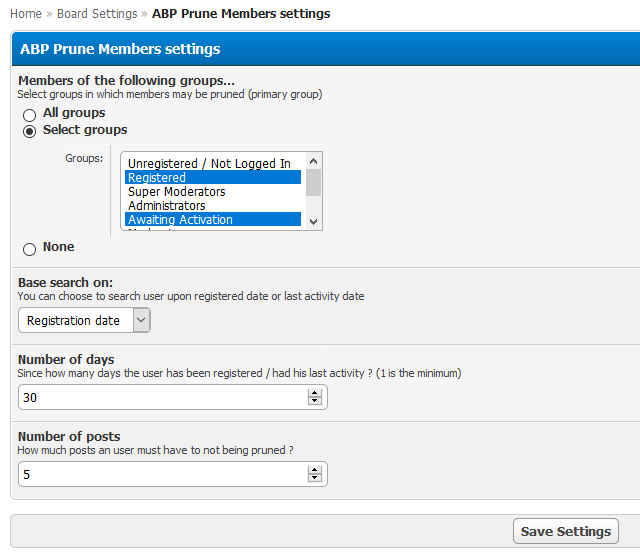
Task: Click the Save Settings button
Action: click(x=565, y=531)
